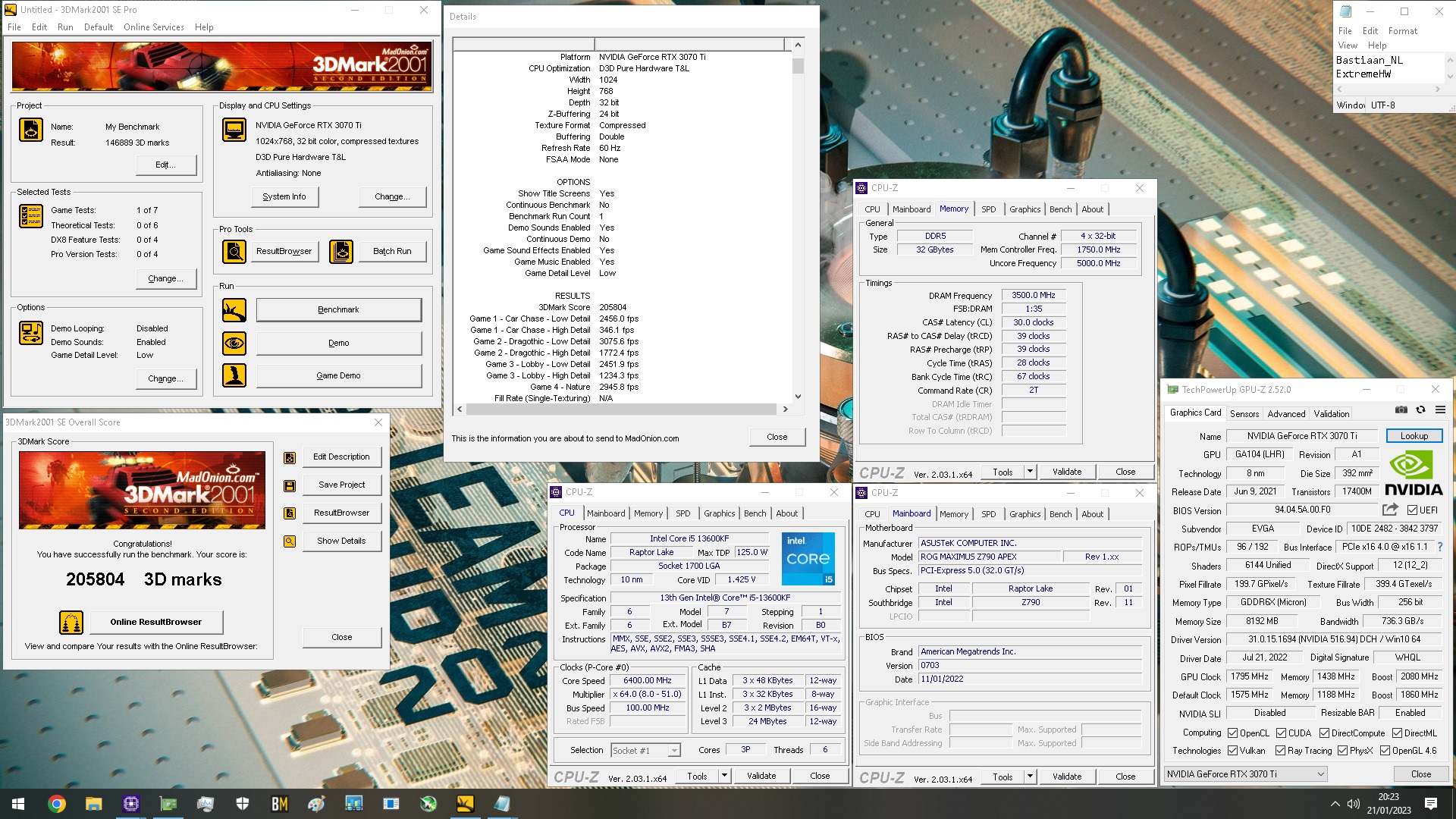The height and width of the screenshot is (819, 1456).
Task: Click the icon beside ResultBrowser in Overall Score
Action: coord(290,513)
